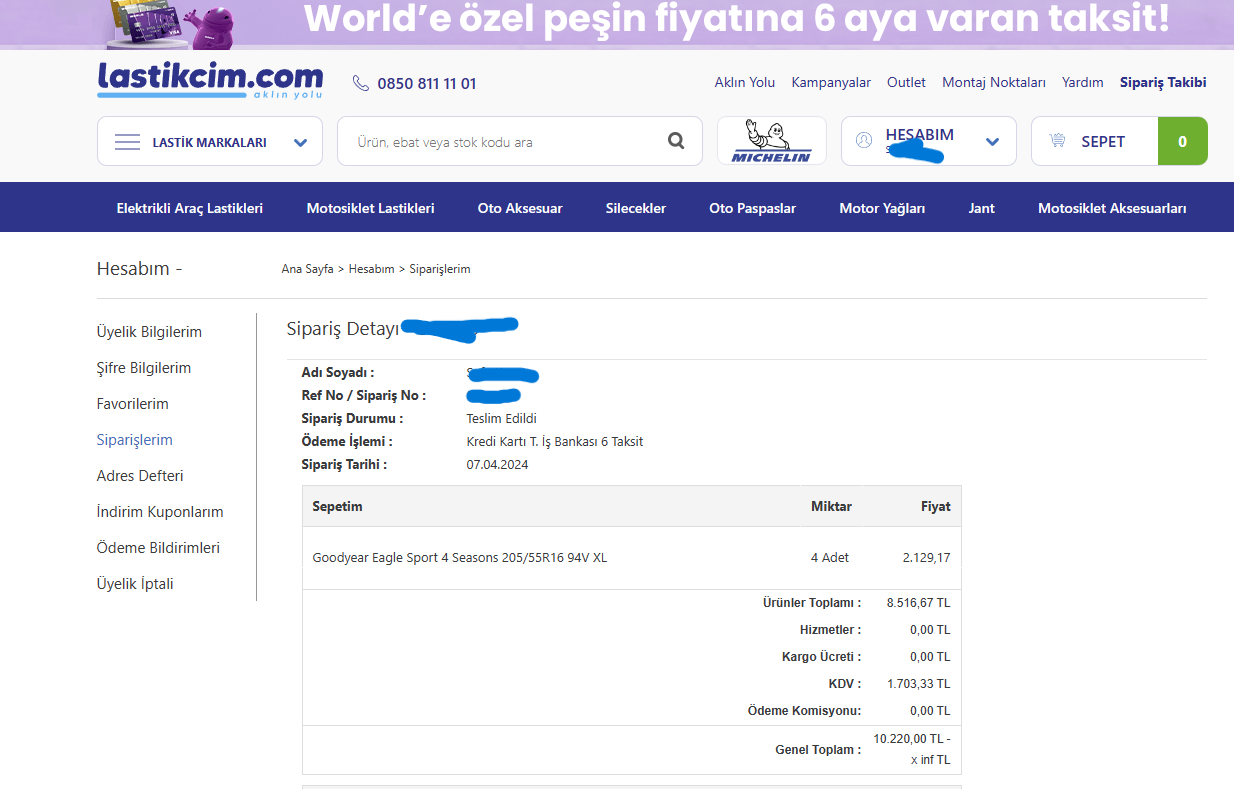Open Şifre Bilgilerim in sidebar
Viewport: 1234px width, 789px height.
coord(143,368)
